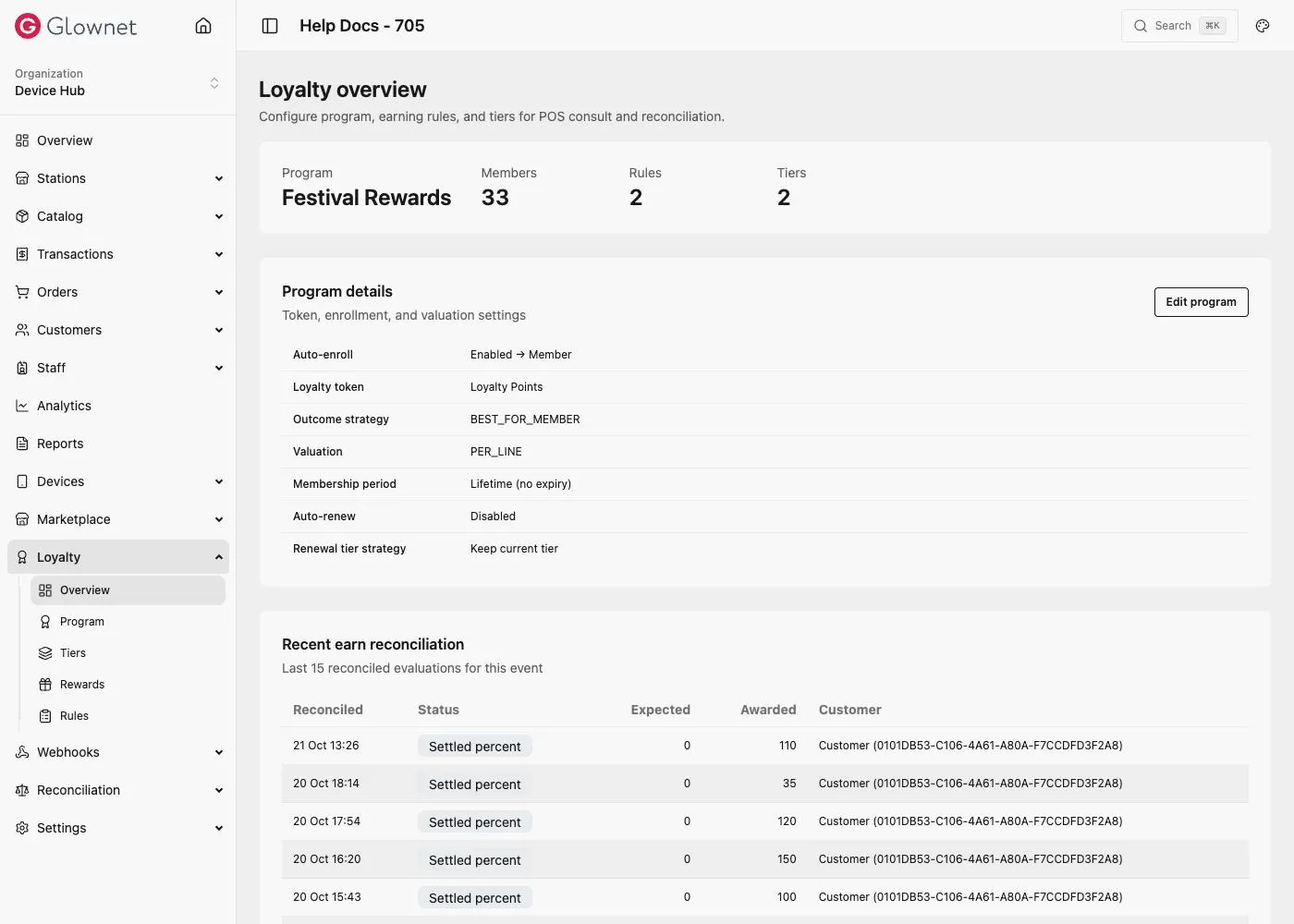Open the home icon in header
The height and width of the screenshot is (924, 1294).
tap(203, 26)
